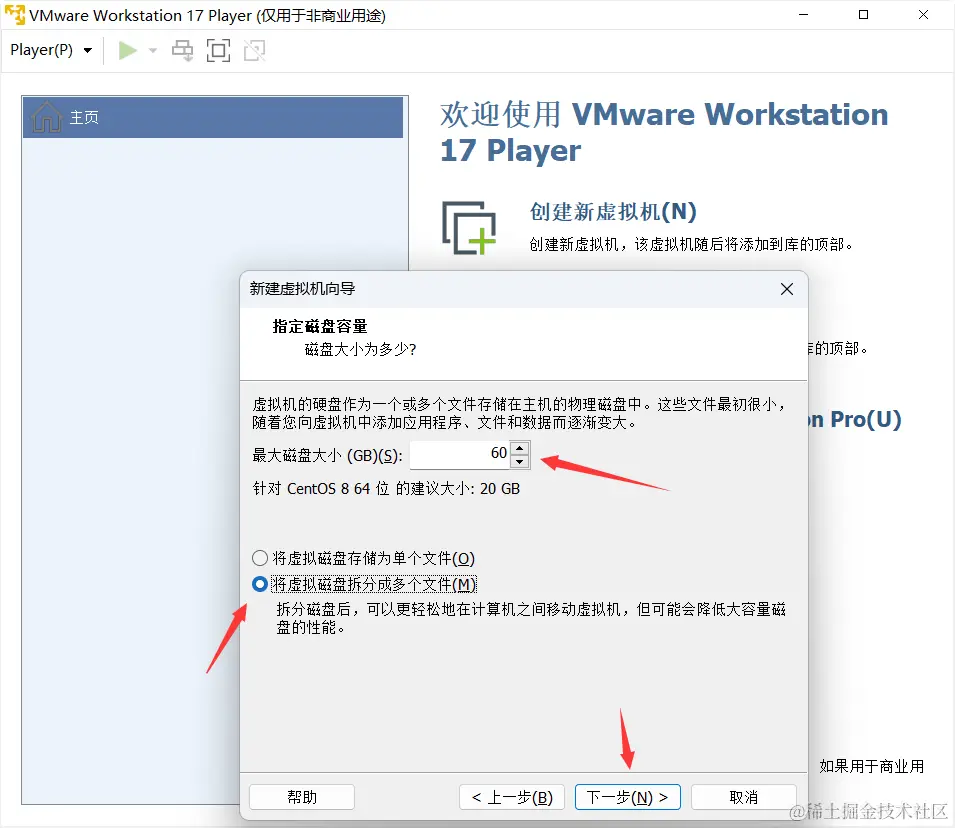Open the Player(P) menu
955x828 pixels.
click(x=51, y=50)
